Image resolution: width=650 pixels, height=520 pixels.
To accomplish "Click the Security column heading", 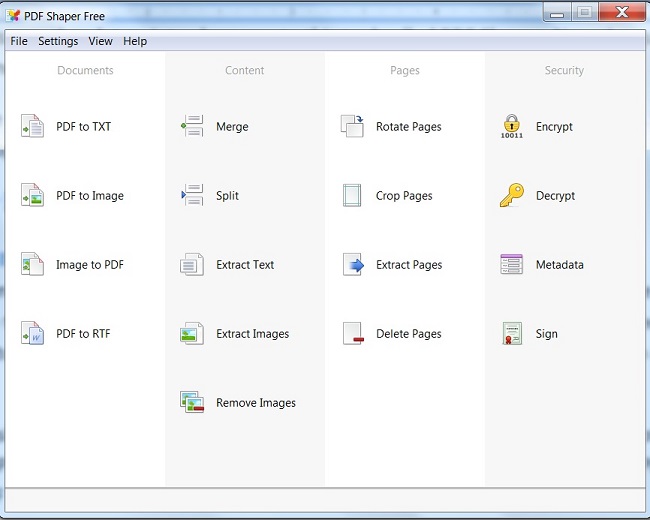I will [564, 70].
